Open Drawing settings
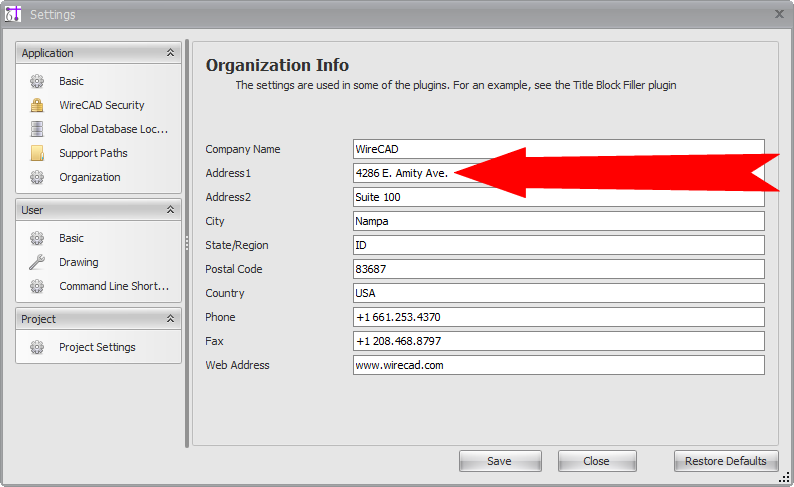This screenshot has width=794, height=487. (78, 262)
